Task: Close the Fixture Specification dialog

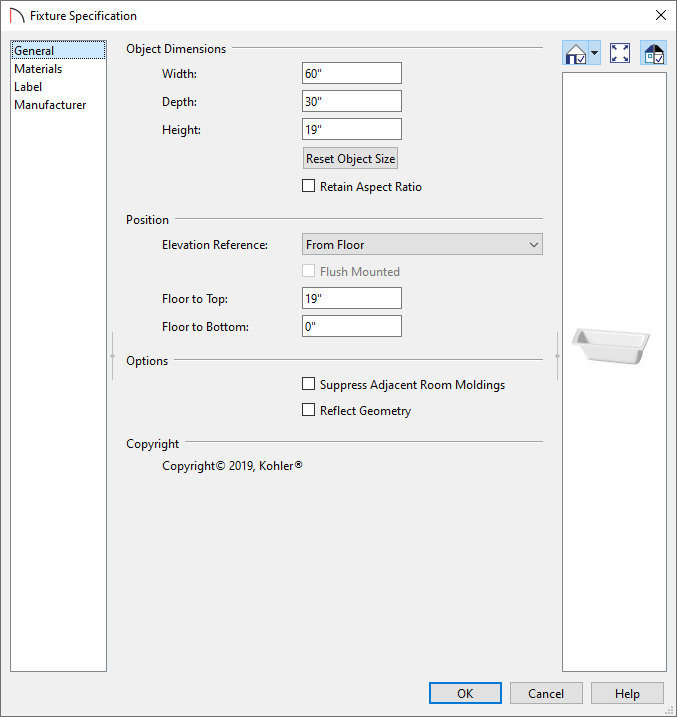Action: click(661, 15)
